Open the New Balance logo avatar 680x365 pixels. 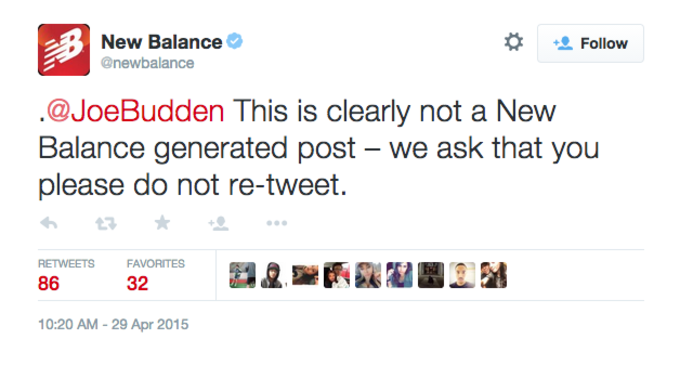(64, 50)
